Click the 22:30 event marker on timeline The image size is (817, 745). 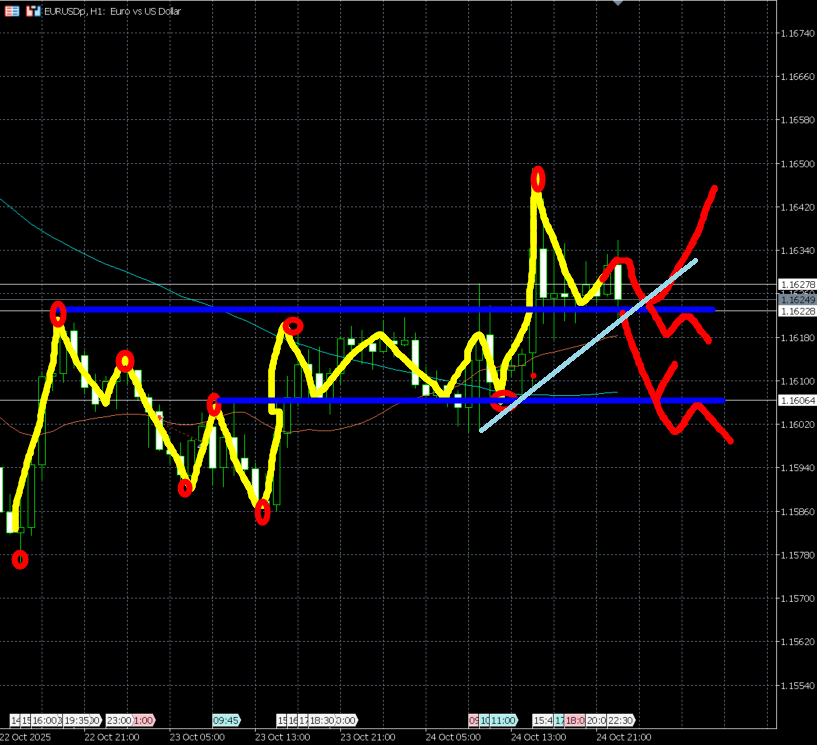(x=620, y=720)
